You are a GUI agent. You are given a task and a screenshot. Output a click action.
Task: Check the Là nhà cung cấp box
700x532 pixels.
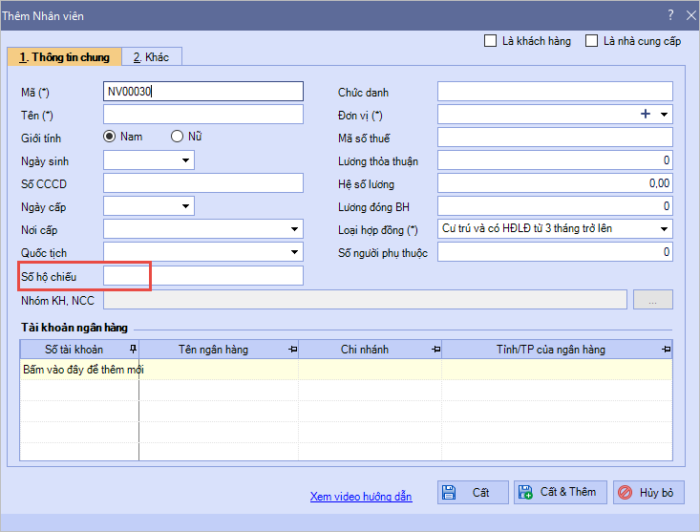click(x=592, y=41)
